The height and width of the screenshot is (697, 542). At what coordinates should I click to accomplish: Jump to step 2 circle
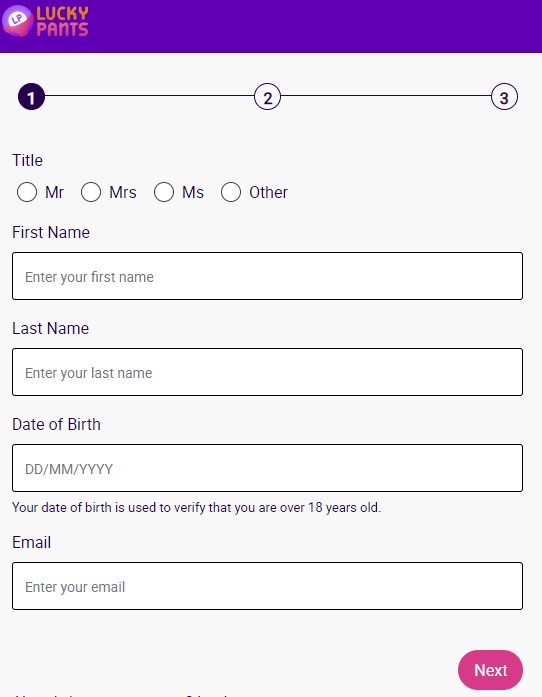coord(267,97)
